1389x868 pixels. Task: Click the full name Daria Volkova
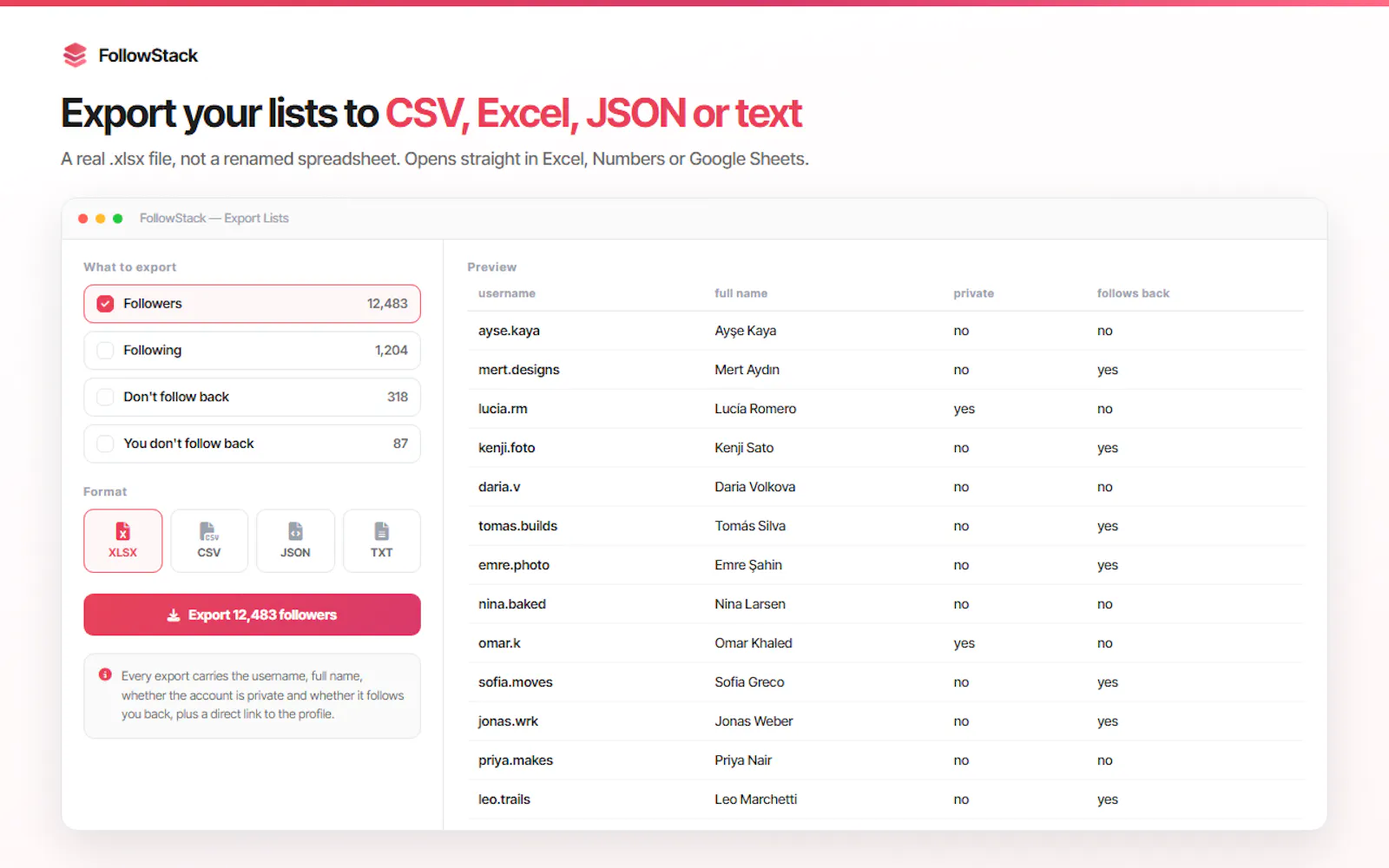pyautogui.click(x=755, y=487)
